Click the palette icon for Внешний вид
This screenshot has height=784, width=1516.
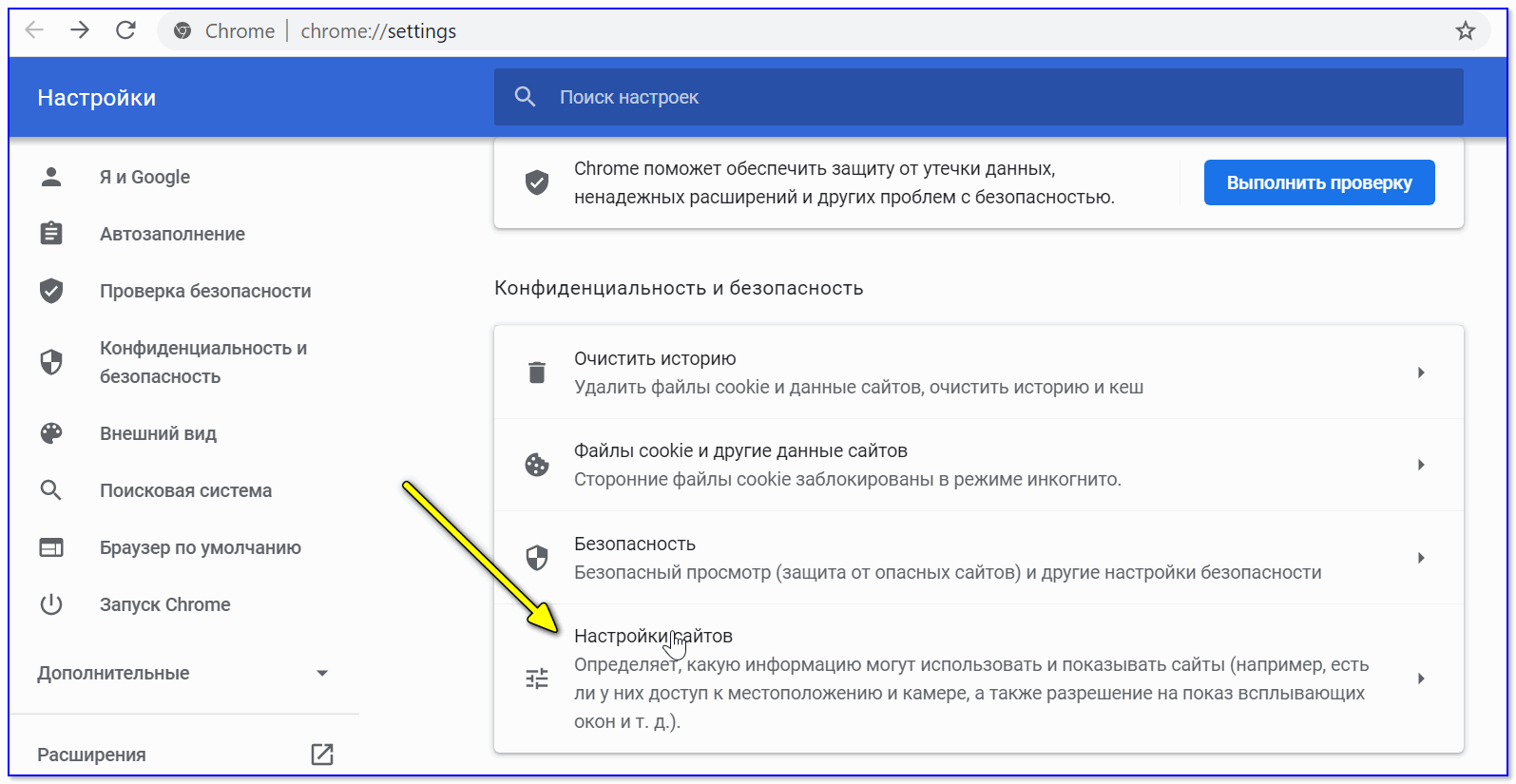tap(51, 433)
